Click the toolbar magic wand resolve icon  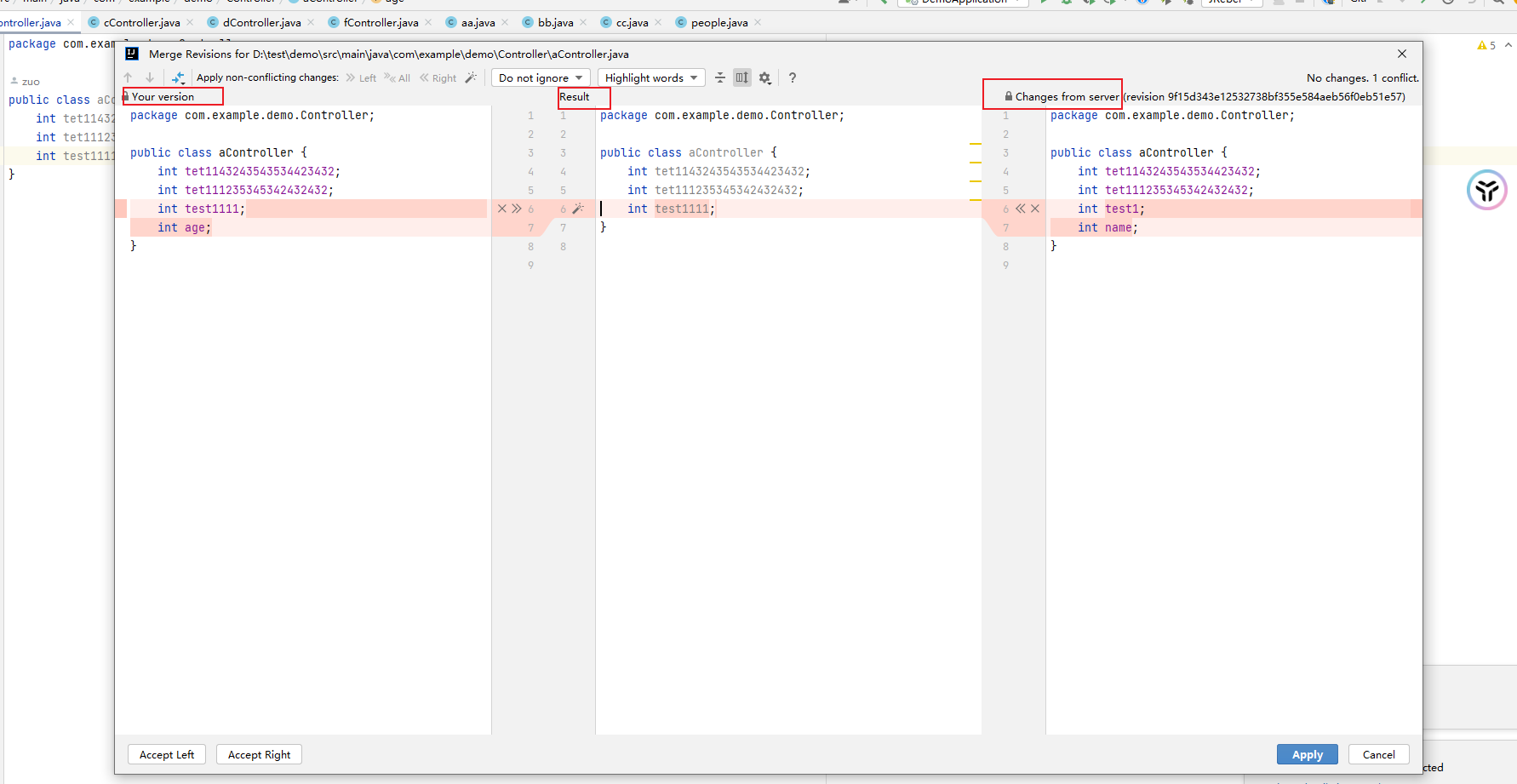(x=471, y=77)
